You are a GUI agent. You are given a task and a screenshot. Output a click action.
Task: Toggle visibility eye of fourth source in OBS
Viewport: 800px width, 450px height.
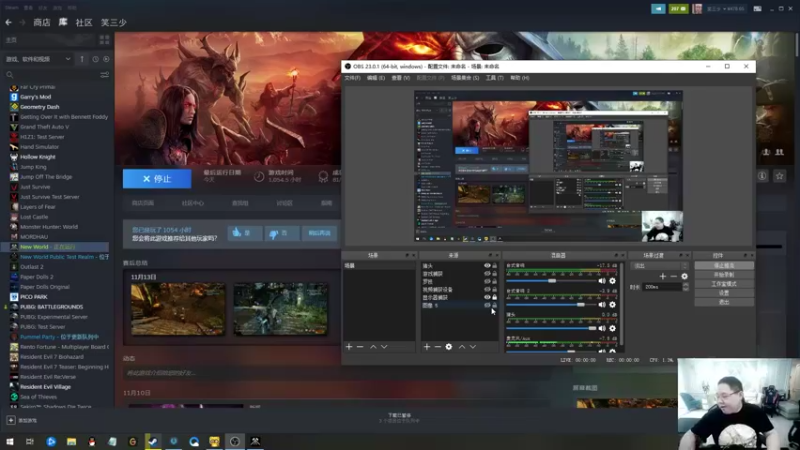click(487, 289)
